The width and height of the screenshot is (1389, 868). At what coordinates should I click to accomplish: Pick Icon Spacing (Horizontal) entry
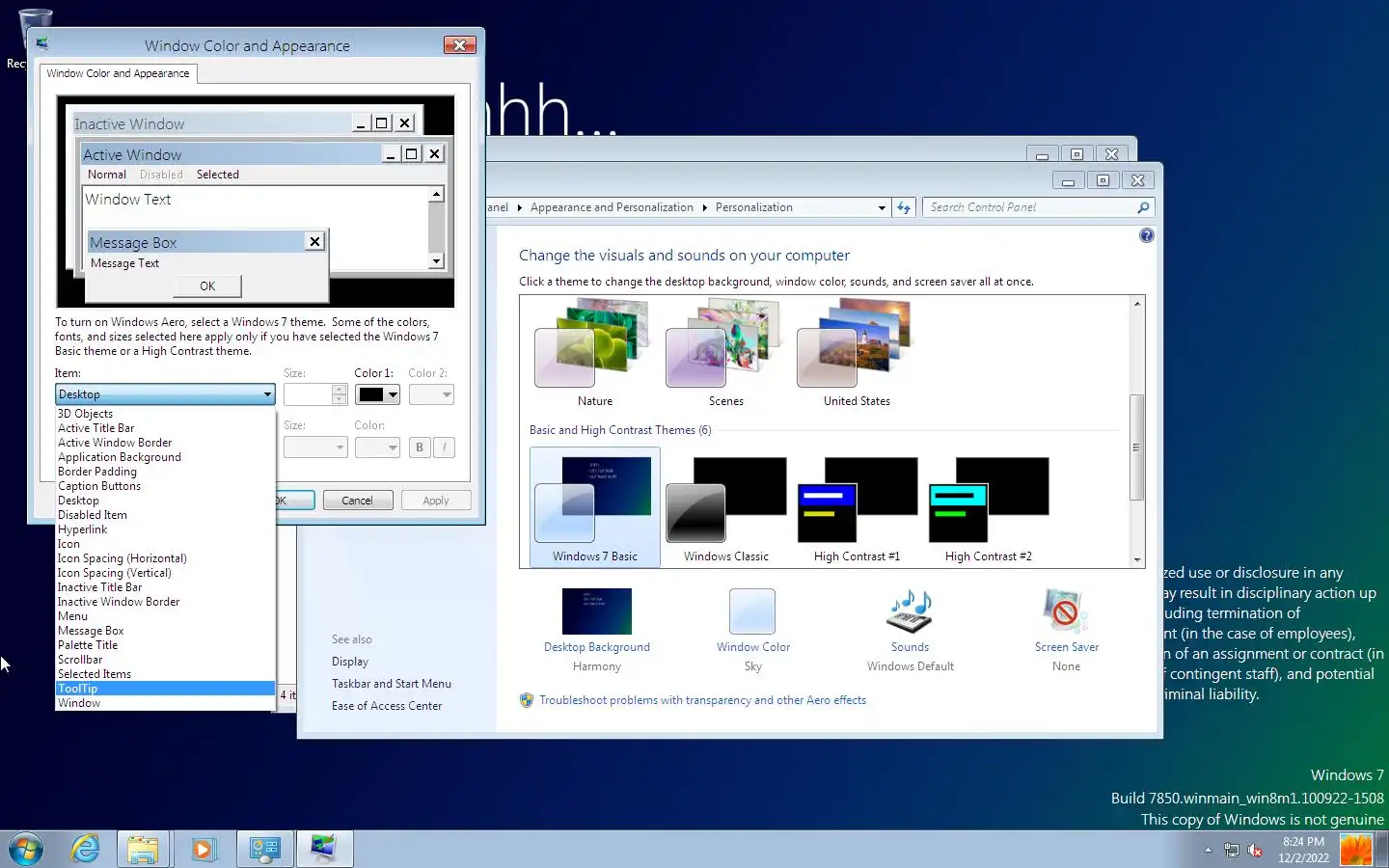[x=165, y=558]
